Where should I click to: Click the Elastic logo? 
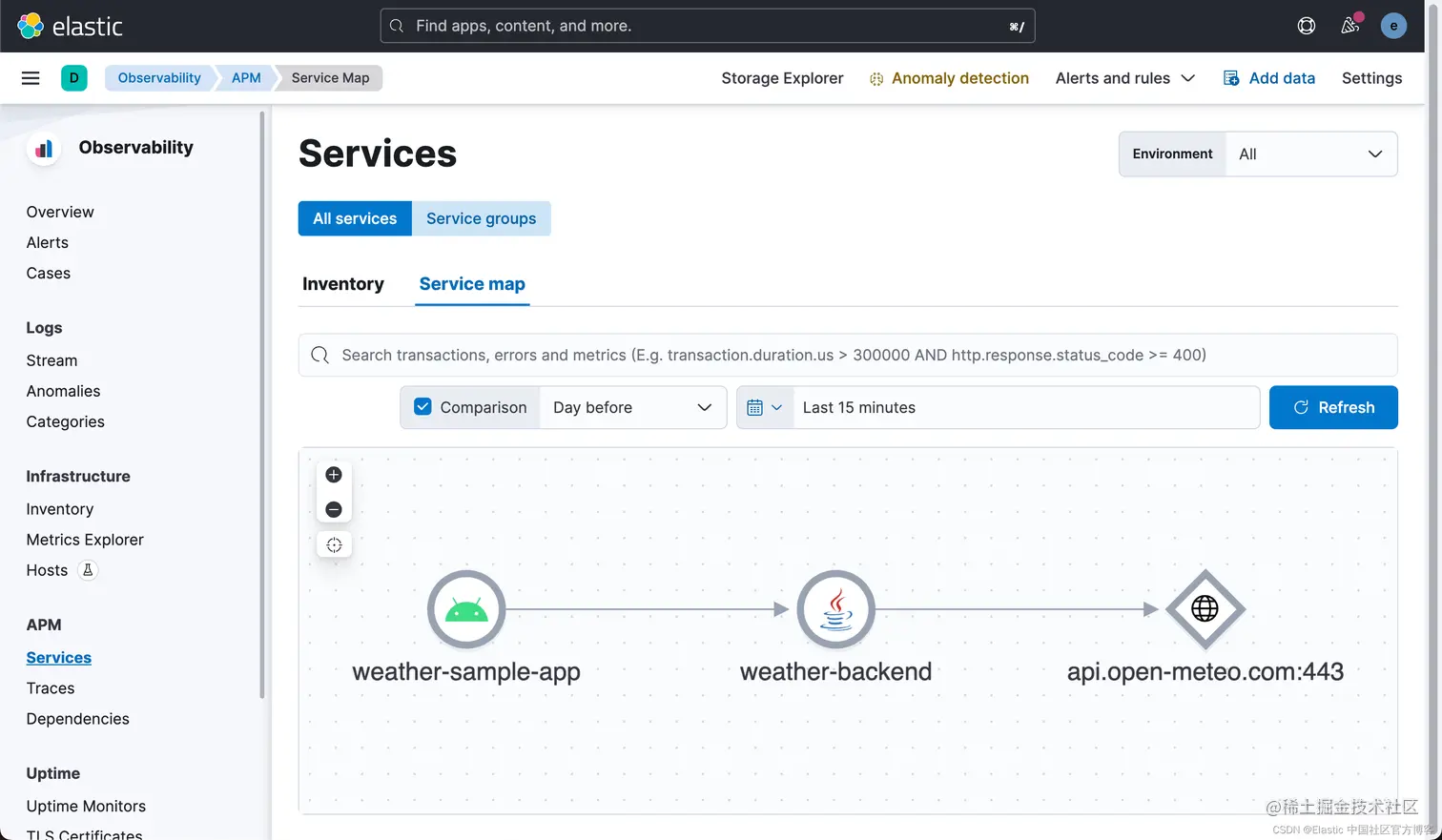click(70, 26)
